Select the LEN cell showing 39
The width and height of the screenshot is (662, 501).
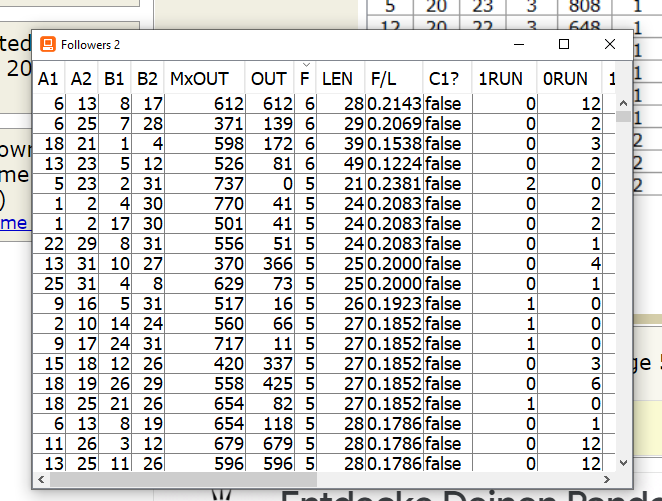pos(341,144)
